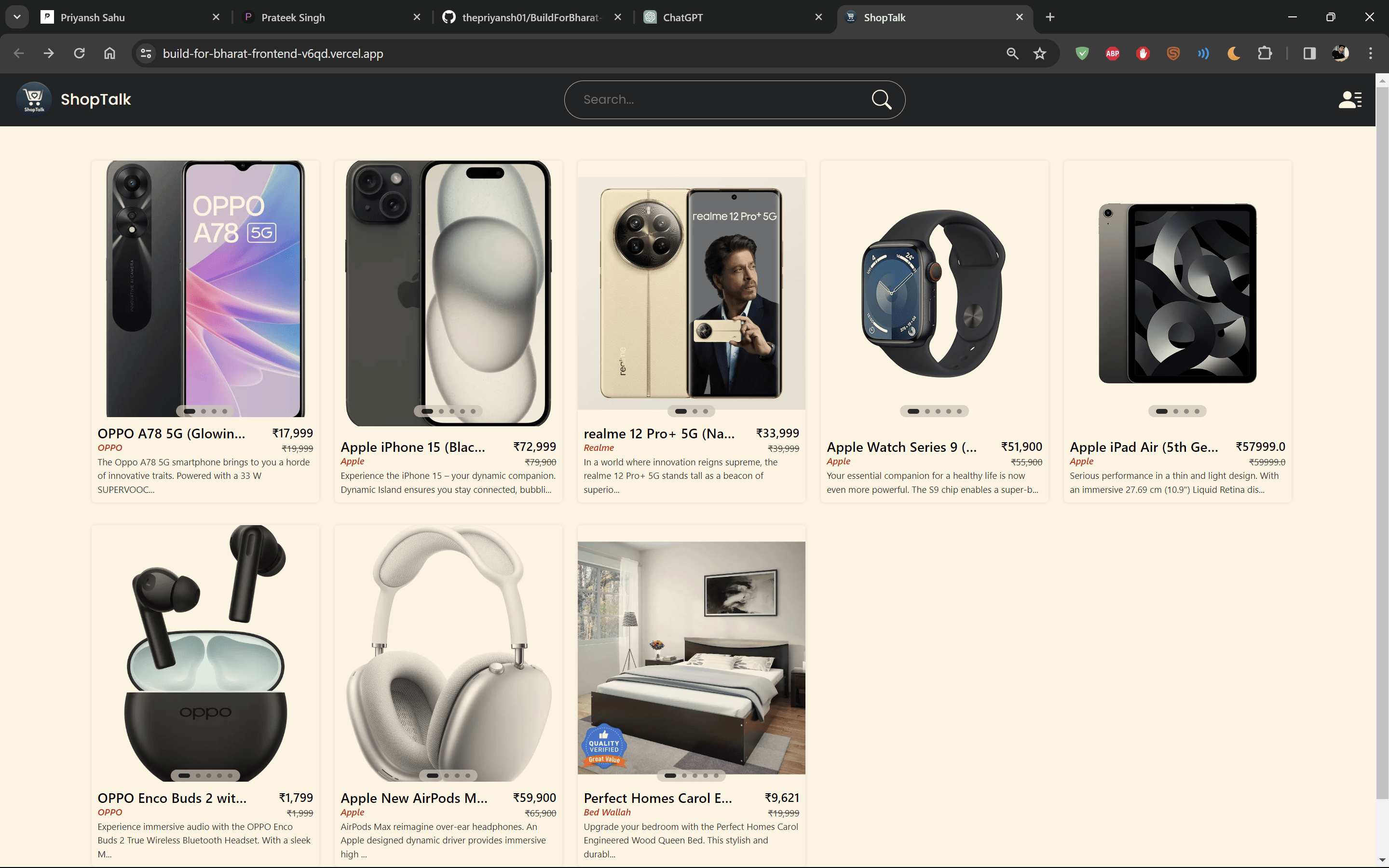Click the browser forward arrow
Viewport: 1389px width, 868px height.
49,54
